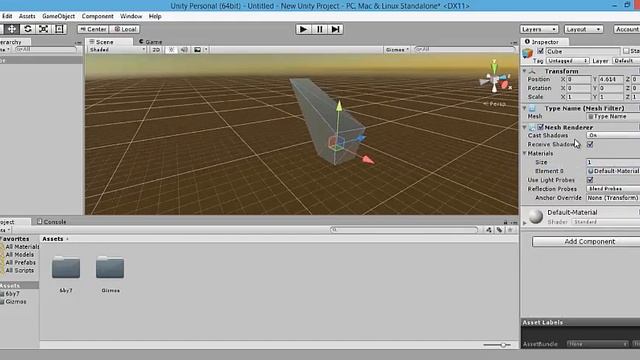Toggle the Receive Shadows checkbox
This screenshot has width=640, height=360.
(x=590, y=144)
